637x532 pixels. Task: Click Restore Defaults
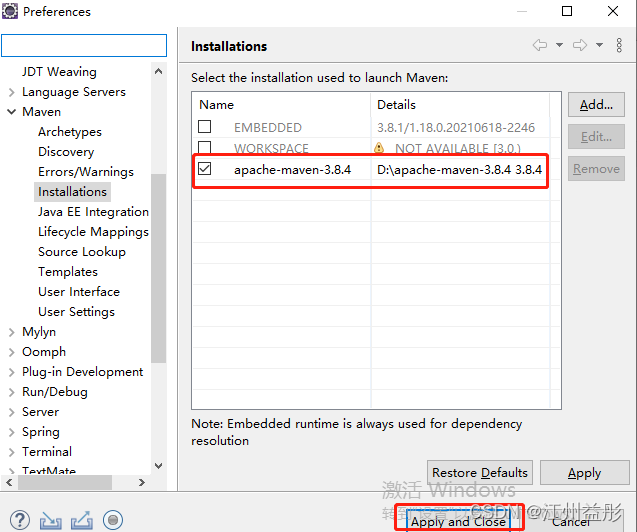480,472
